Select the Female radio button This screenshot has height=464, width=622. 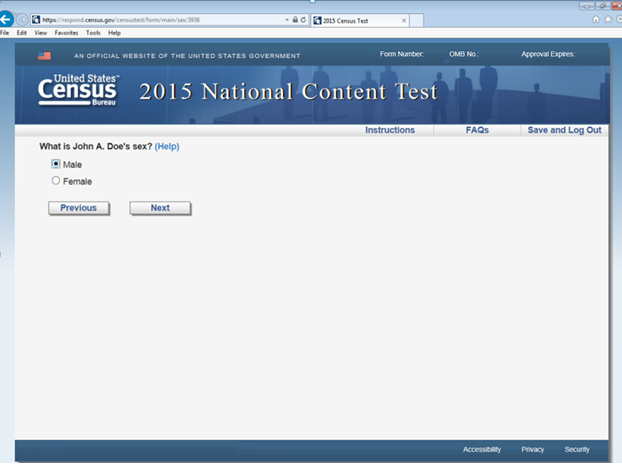pos(56,181)
